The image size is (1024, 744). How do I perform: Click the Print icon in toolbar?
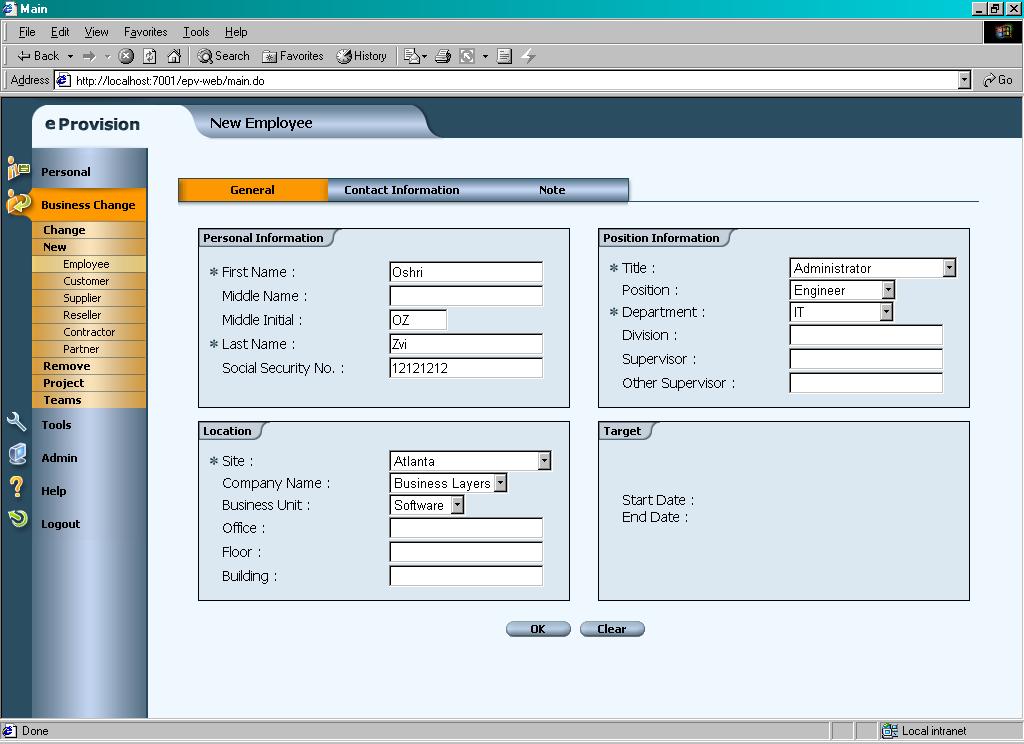pyautogui.click(x=443, y=56)
